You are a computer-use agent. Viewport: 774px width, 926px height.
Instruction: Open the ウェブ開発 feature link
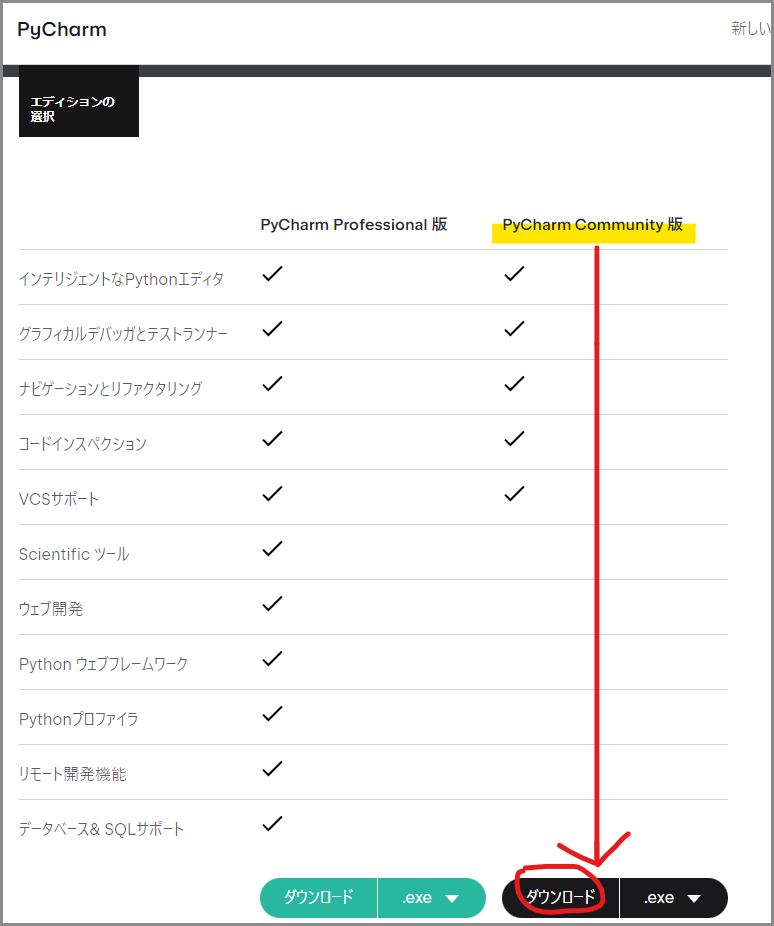[x=50, y=608]
